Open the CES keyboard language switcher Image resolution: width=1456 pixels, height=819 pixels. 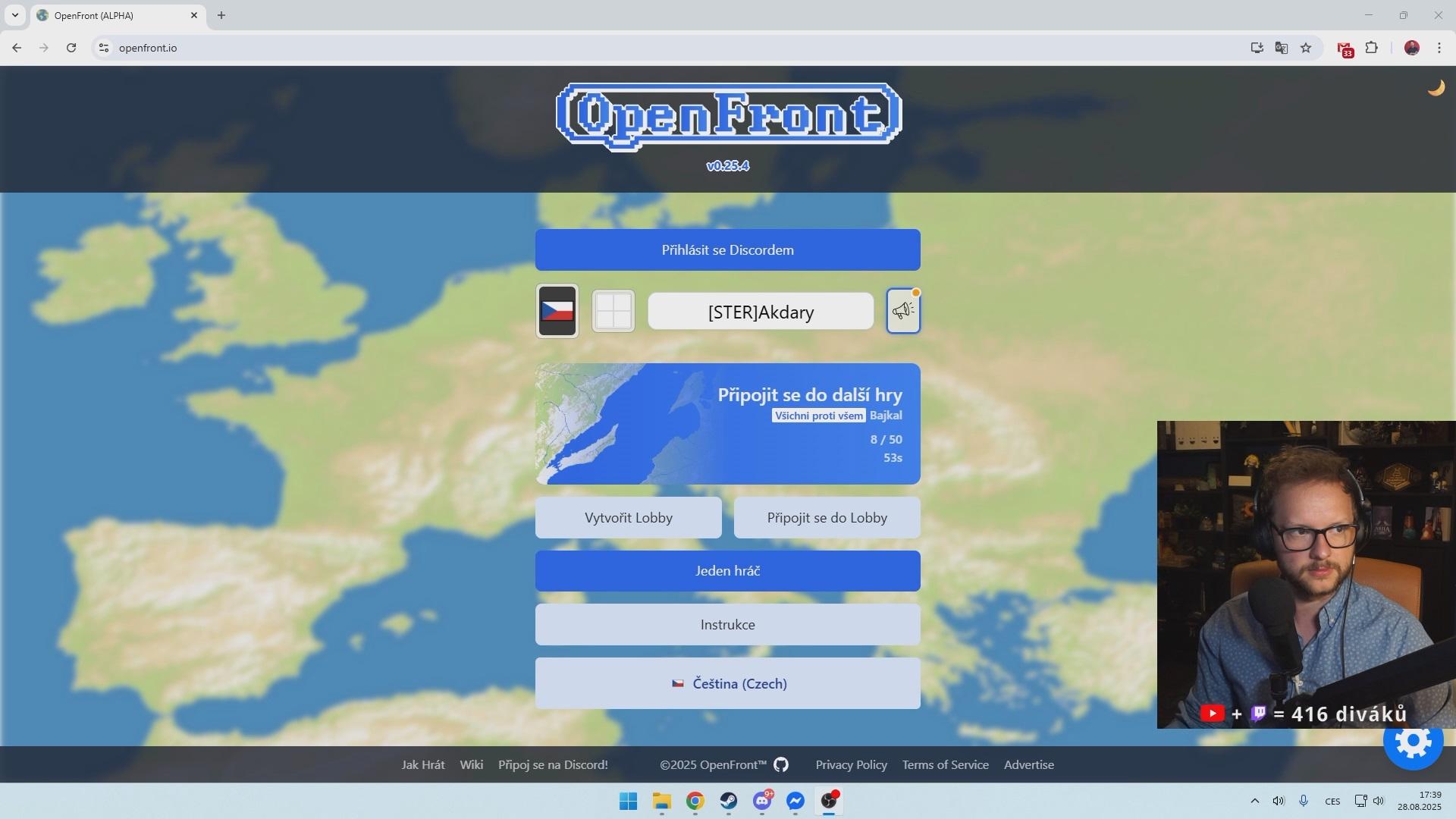click(1332, 802)
